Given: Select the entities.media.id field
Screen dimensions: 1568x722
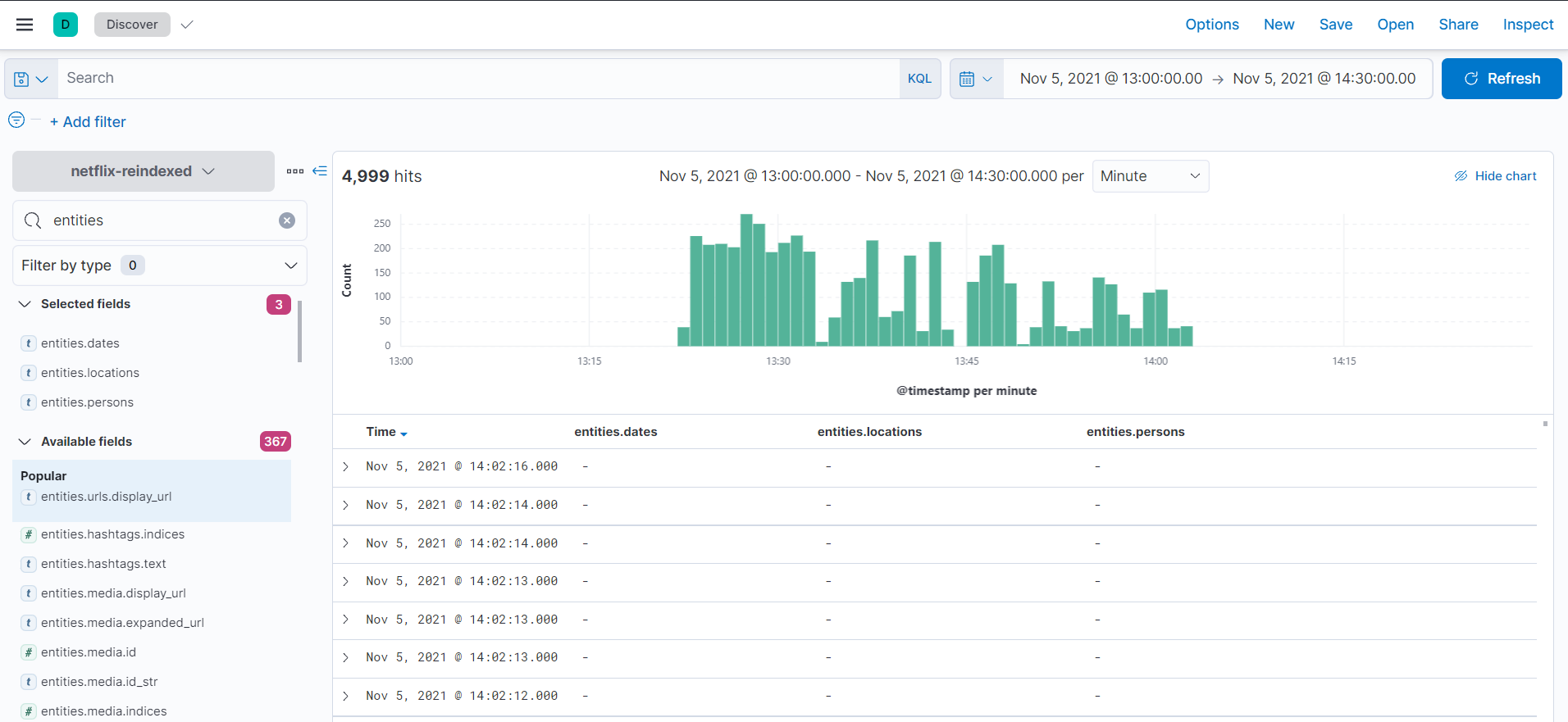Looking at the screenshot, I should coord(89,652).
